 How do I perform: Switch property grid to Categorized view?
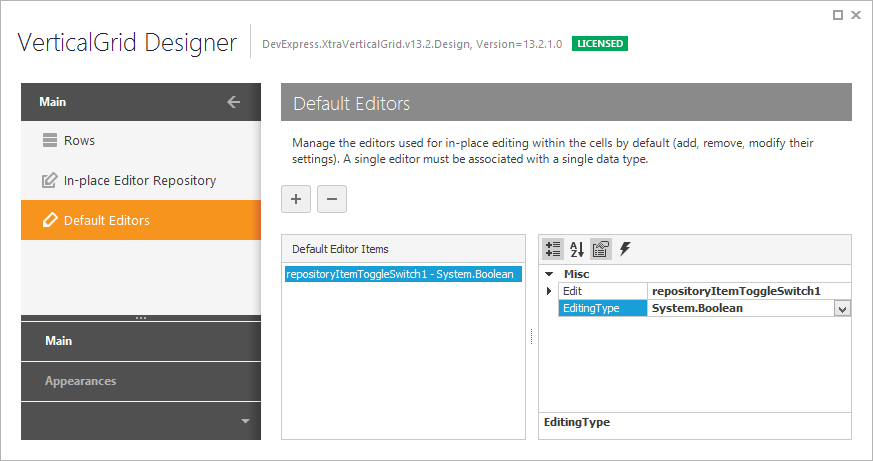pos(553,249)
